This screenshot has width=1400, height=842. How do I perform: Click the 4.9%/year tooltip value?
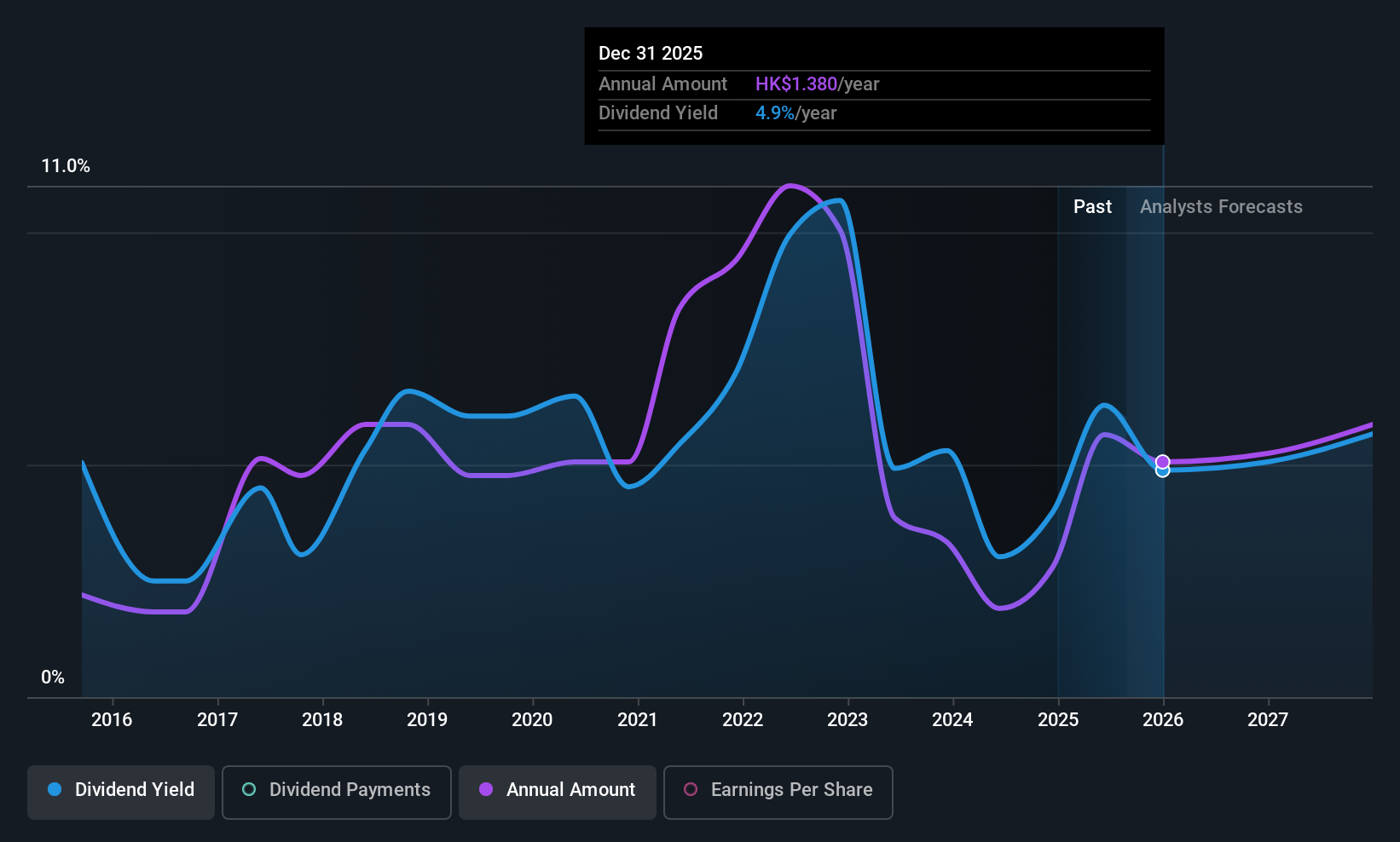tap(795, 113)
